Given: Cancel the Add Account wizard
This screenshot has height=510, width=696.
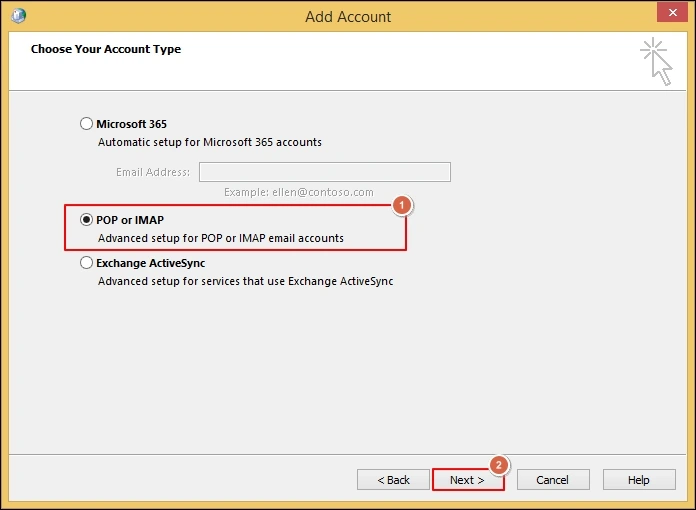Looking at the screenshot, I should click(x=553, y=480).
